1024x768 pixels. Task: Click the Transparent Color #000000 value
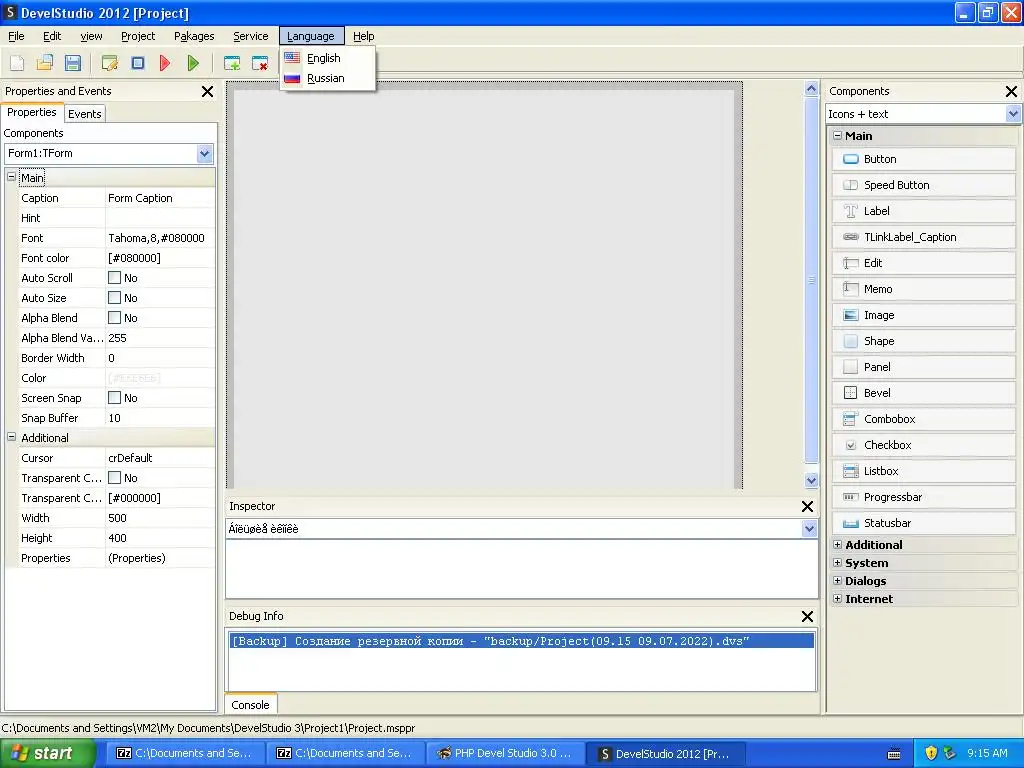click(x=160, y=498)
